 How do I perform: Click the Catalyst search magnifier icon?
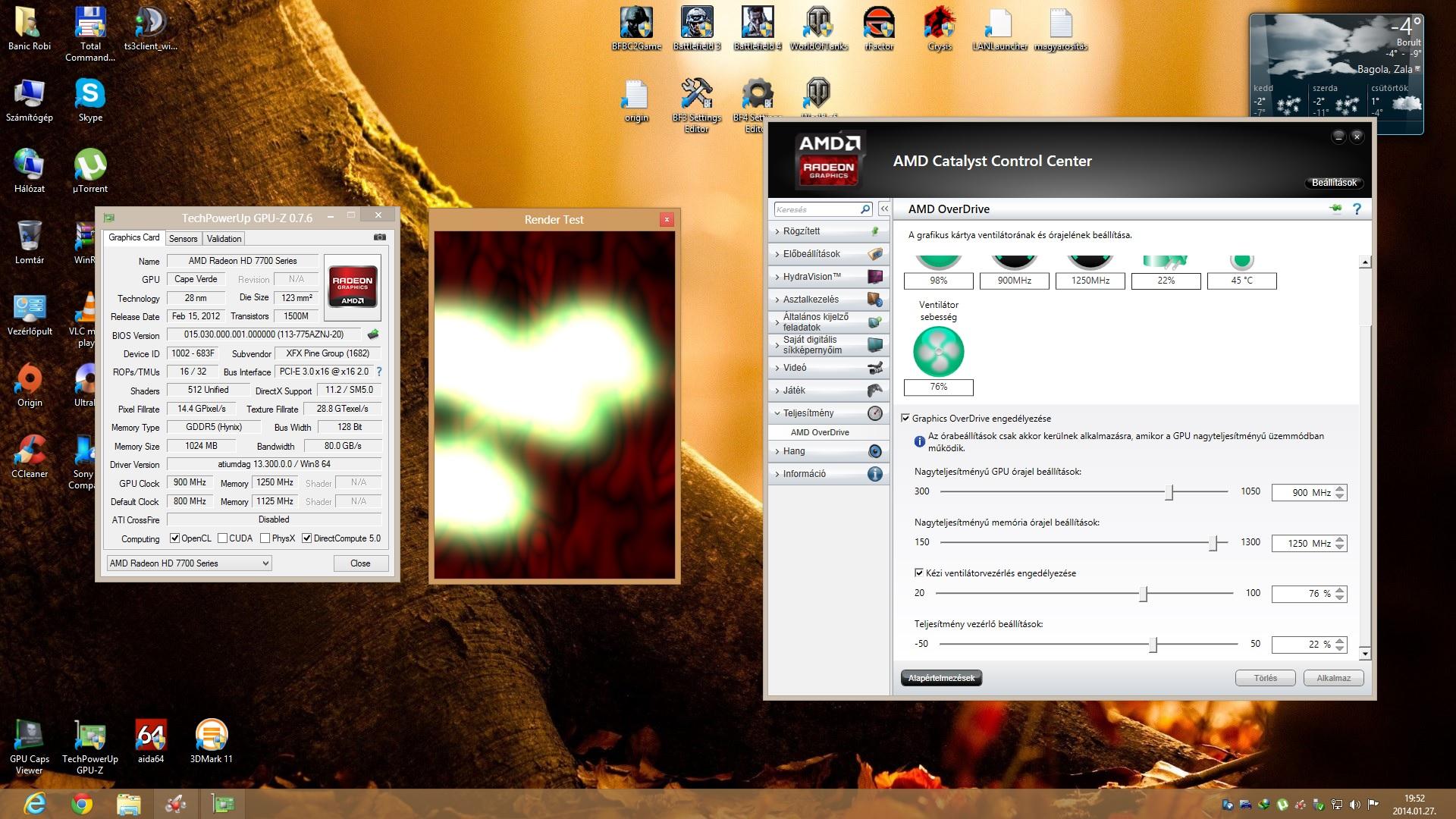point(865,209)
